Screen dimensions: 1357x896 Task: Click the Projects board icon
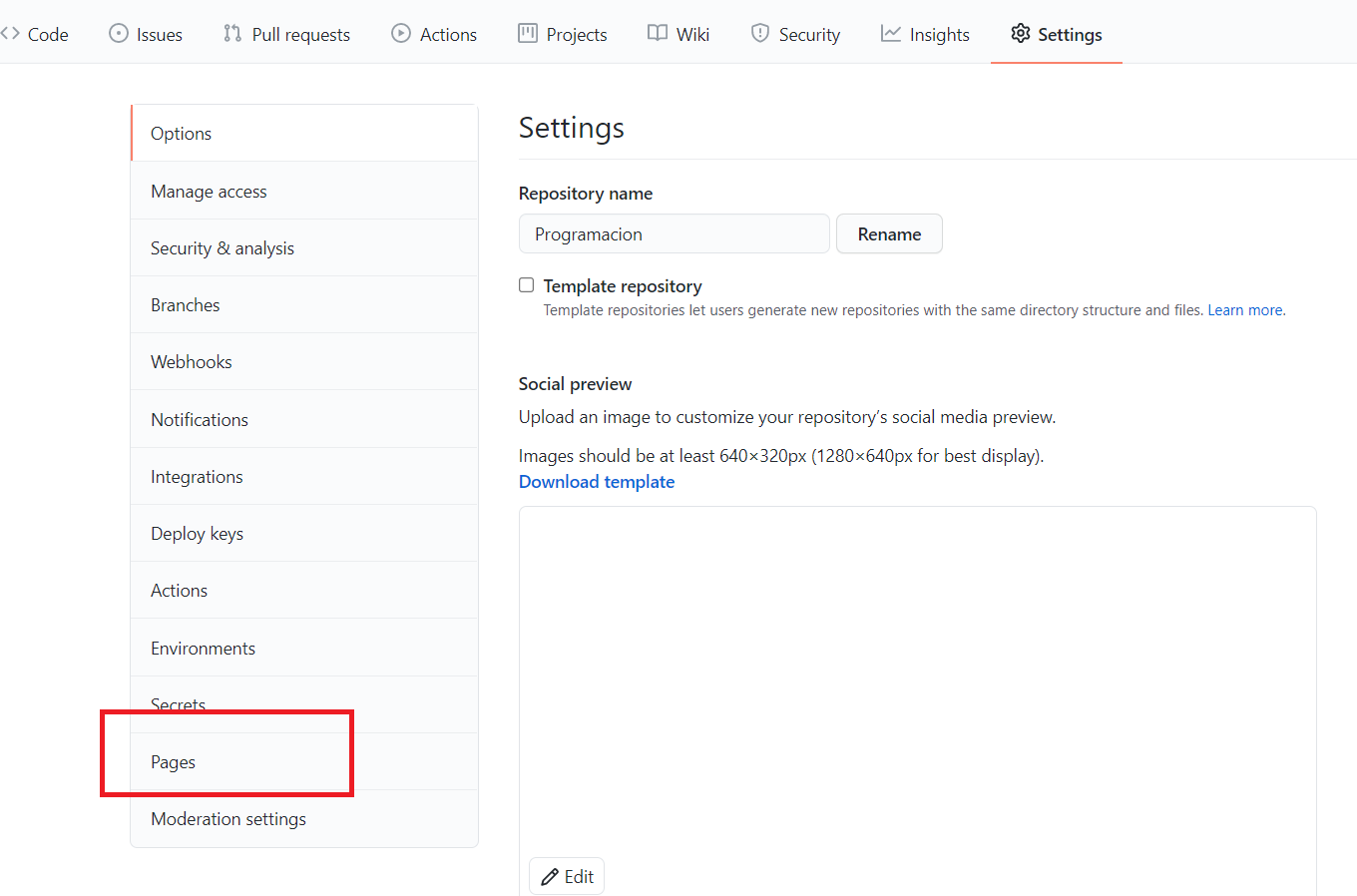(x=528, y=33)
